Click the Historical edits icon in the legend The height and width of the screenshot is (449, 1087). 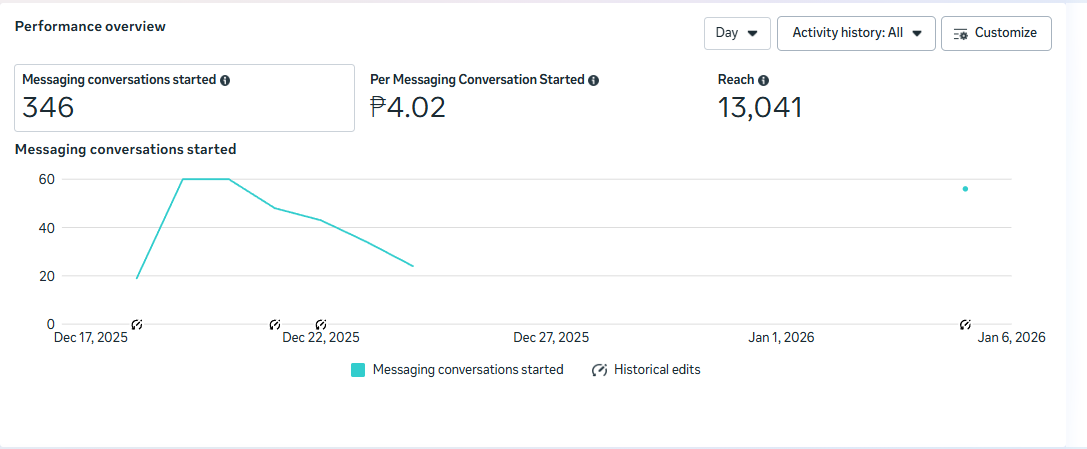coord(600,370)
